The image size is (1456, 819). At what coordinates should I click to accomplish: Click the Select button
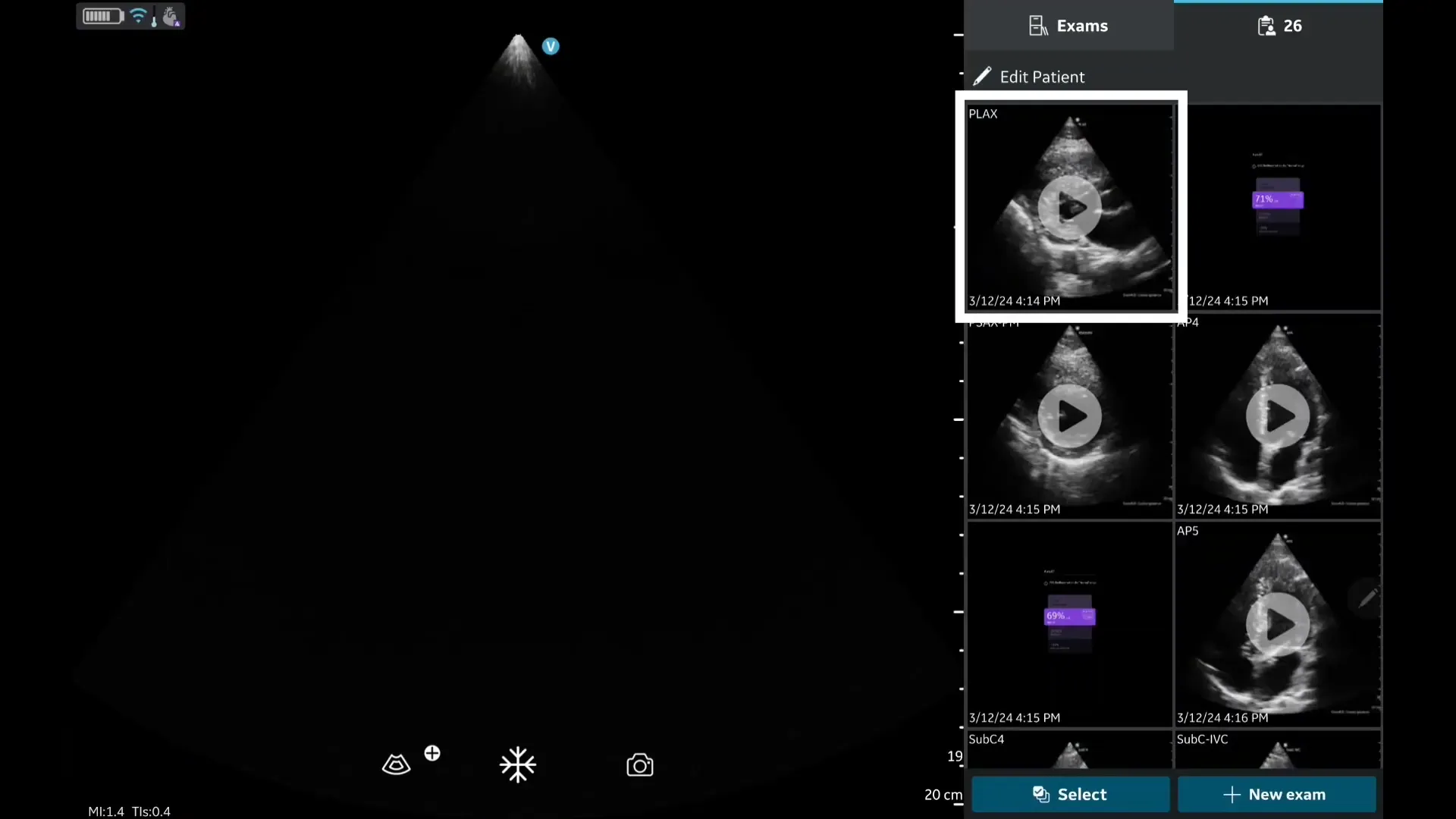[1070, 794]
